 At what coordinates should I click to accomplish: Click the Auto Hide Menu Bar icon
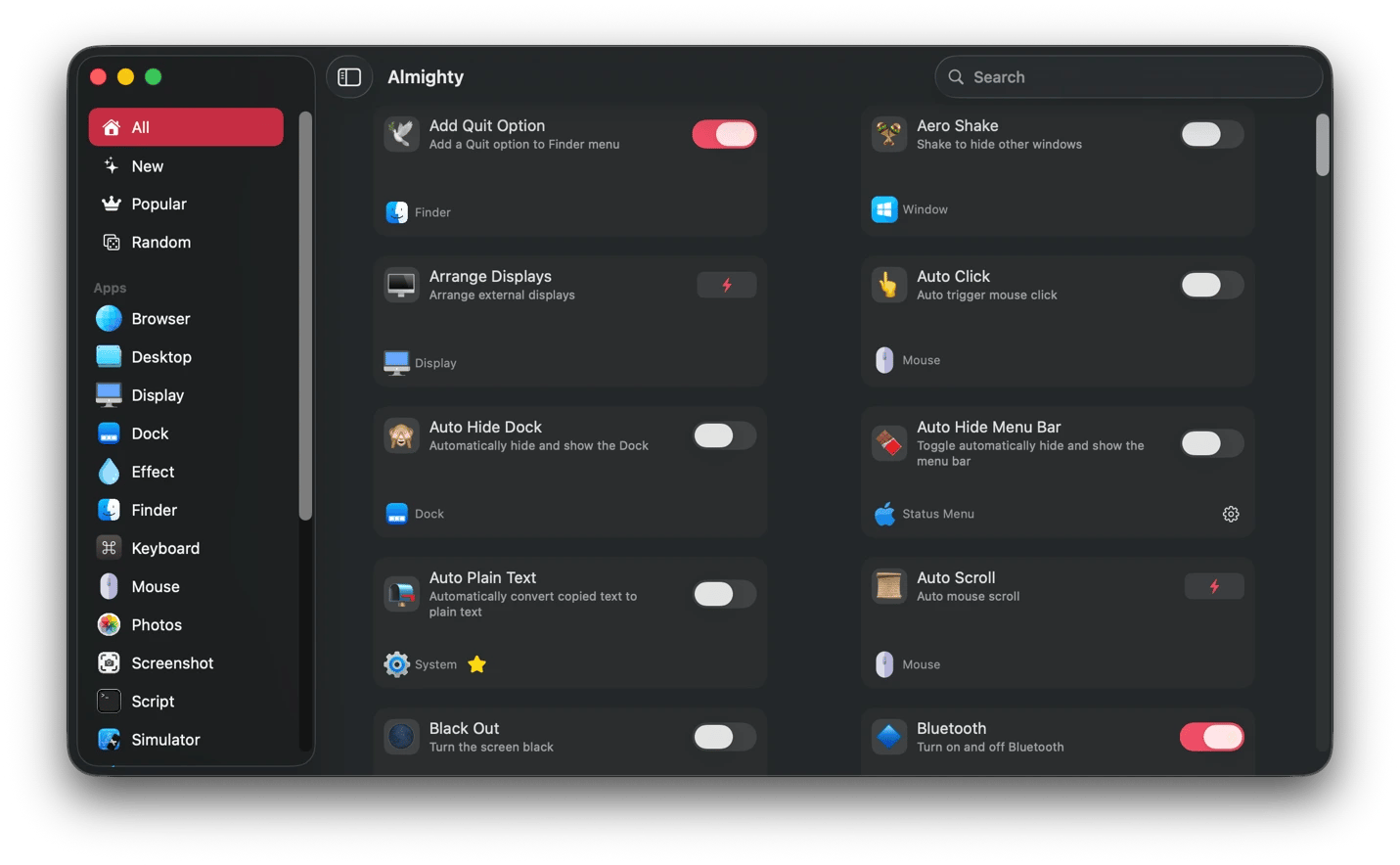[888, 443]
